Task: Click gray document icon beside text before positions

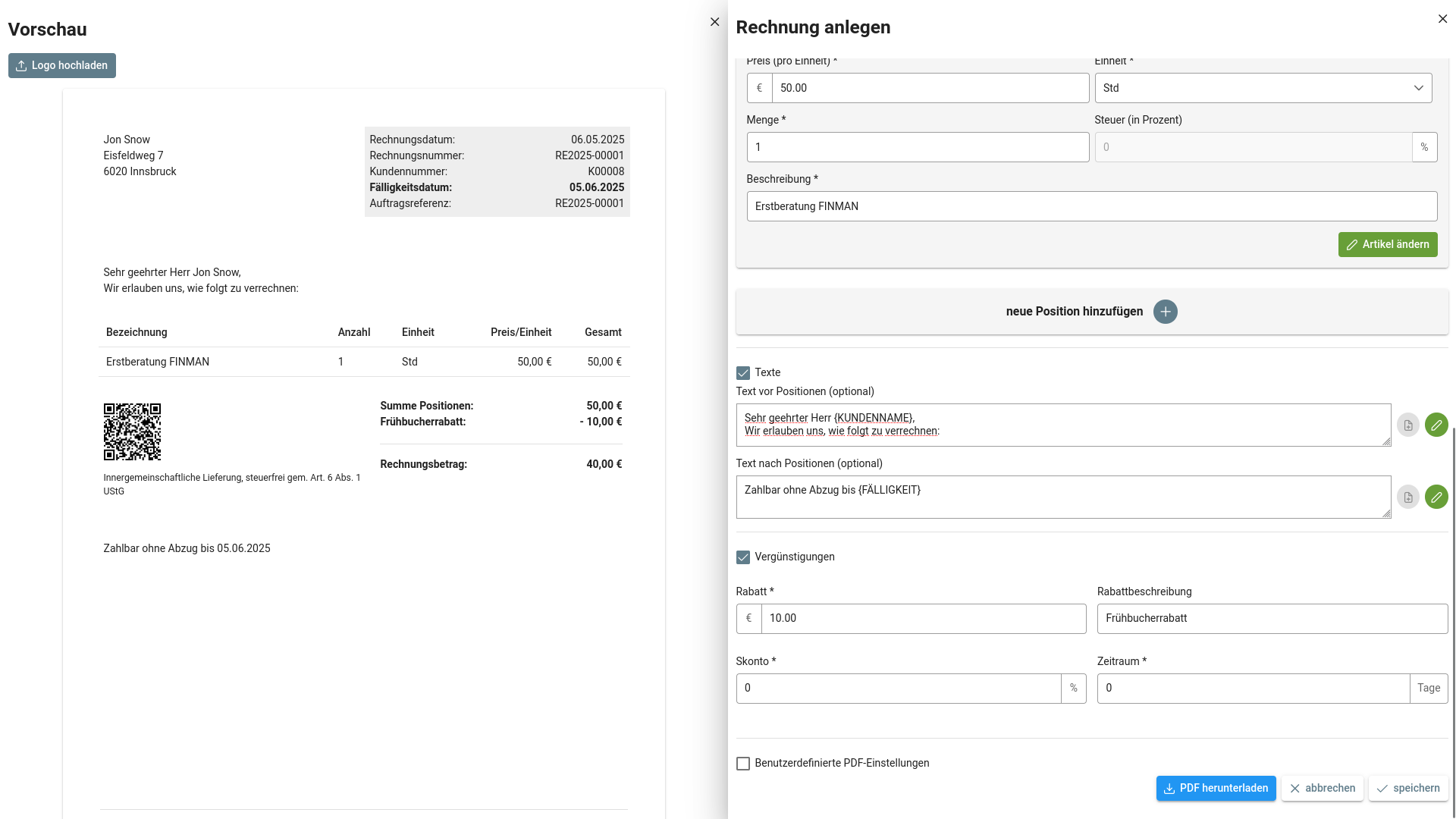Action: (x=1407, y=425)
